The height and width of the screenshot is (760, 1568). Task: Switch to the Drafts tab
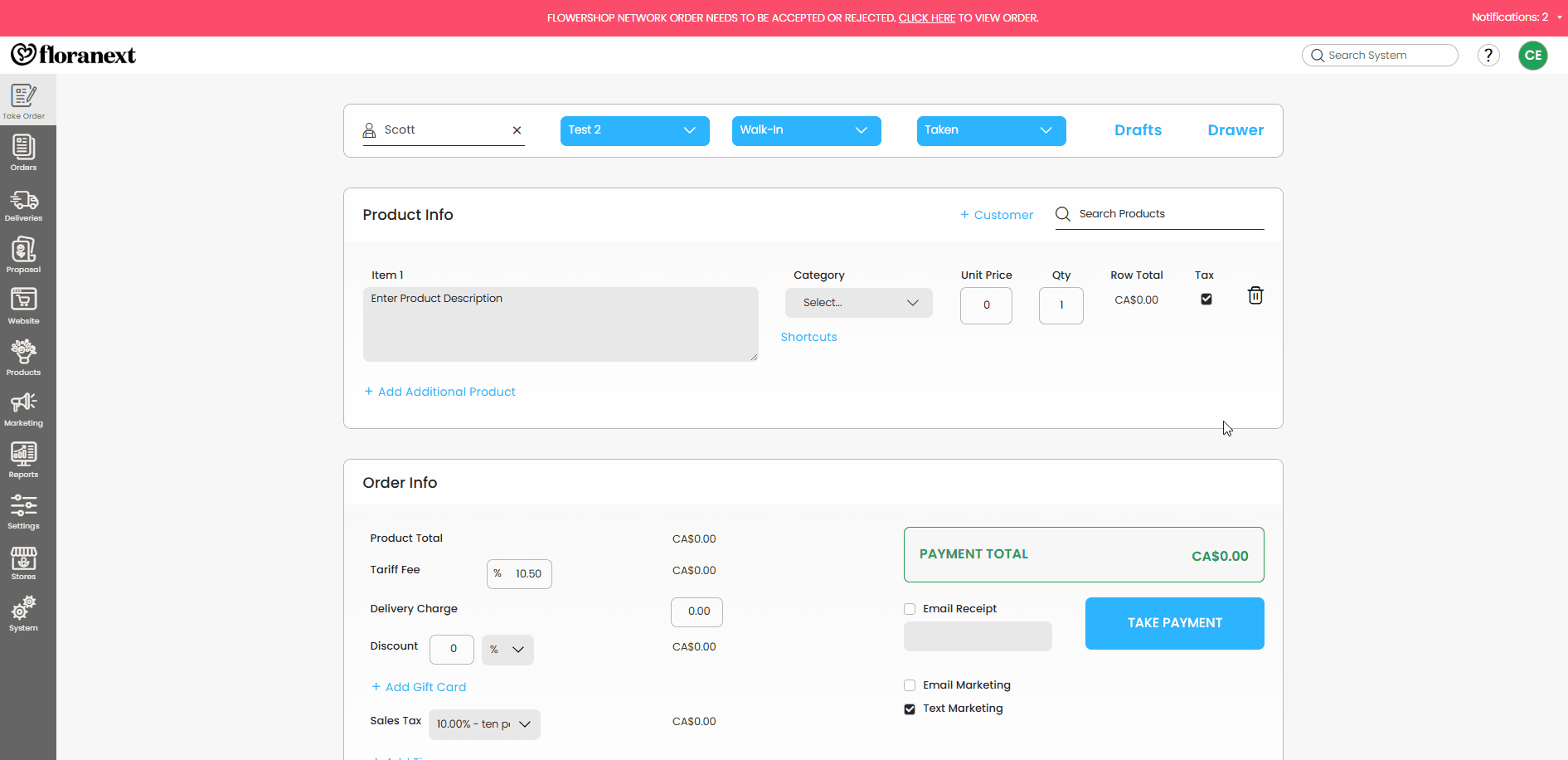(1138, 130)
